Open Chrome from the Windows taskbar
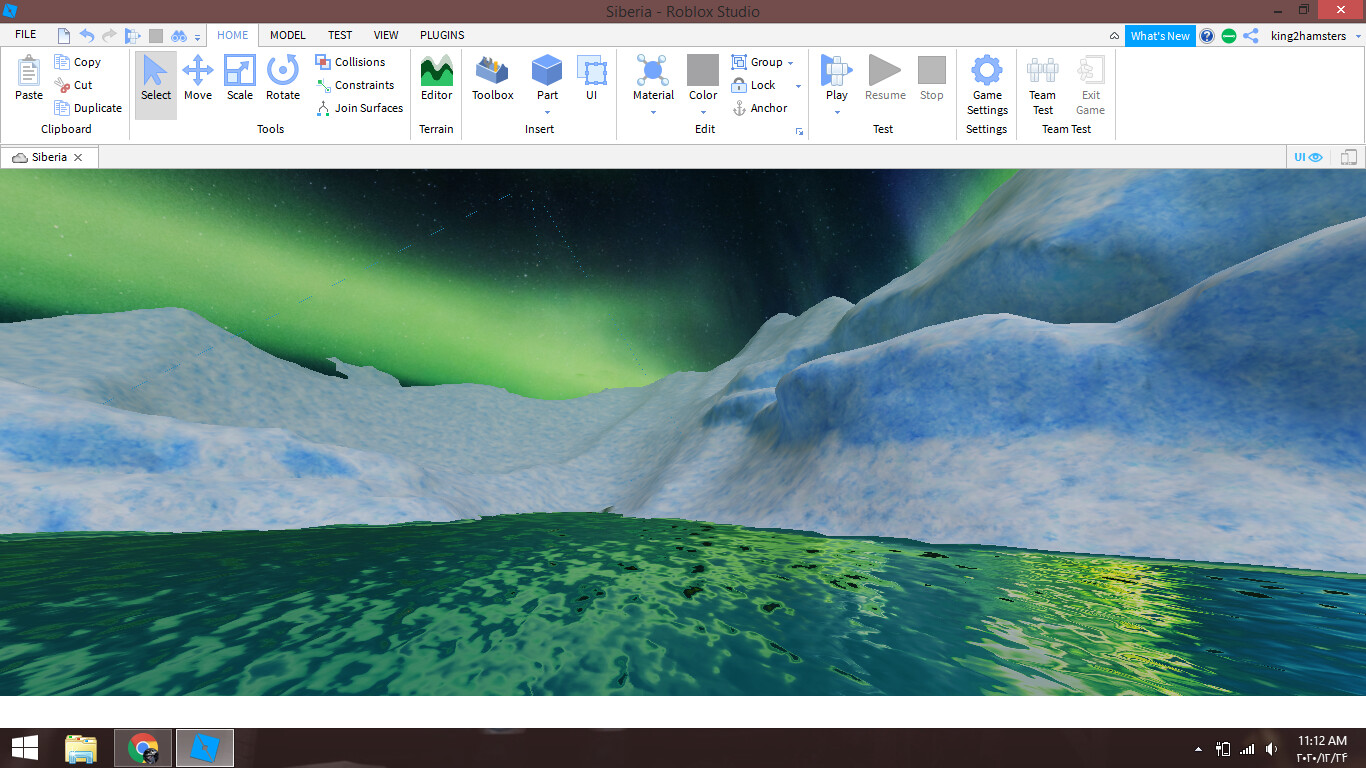Viewport: 1366px width, 768px height. pyautogui.click(x=143, y=748)
